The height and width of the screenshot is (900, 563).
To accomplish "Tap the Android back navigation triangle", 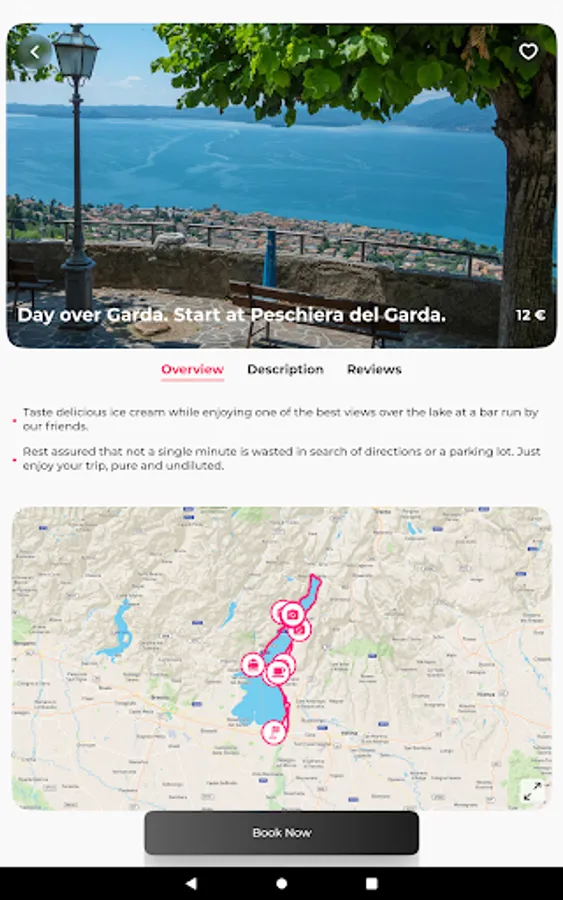I will [192, 883].
